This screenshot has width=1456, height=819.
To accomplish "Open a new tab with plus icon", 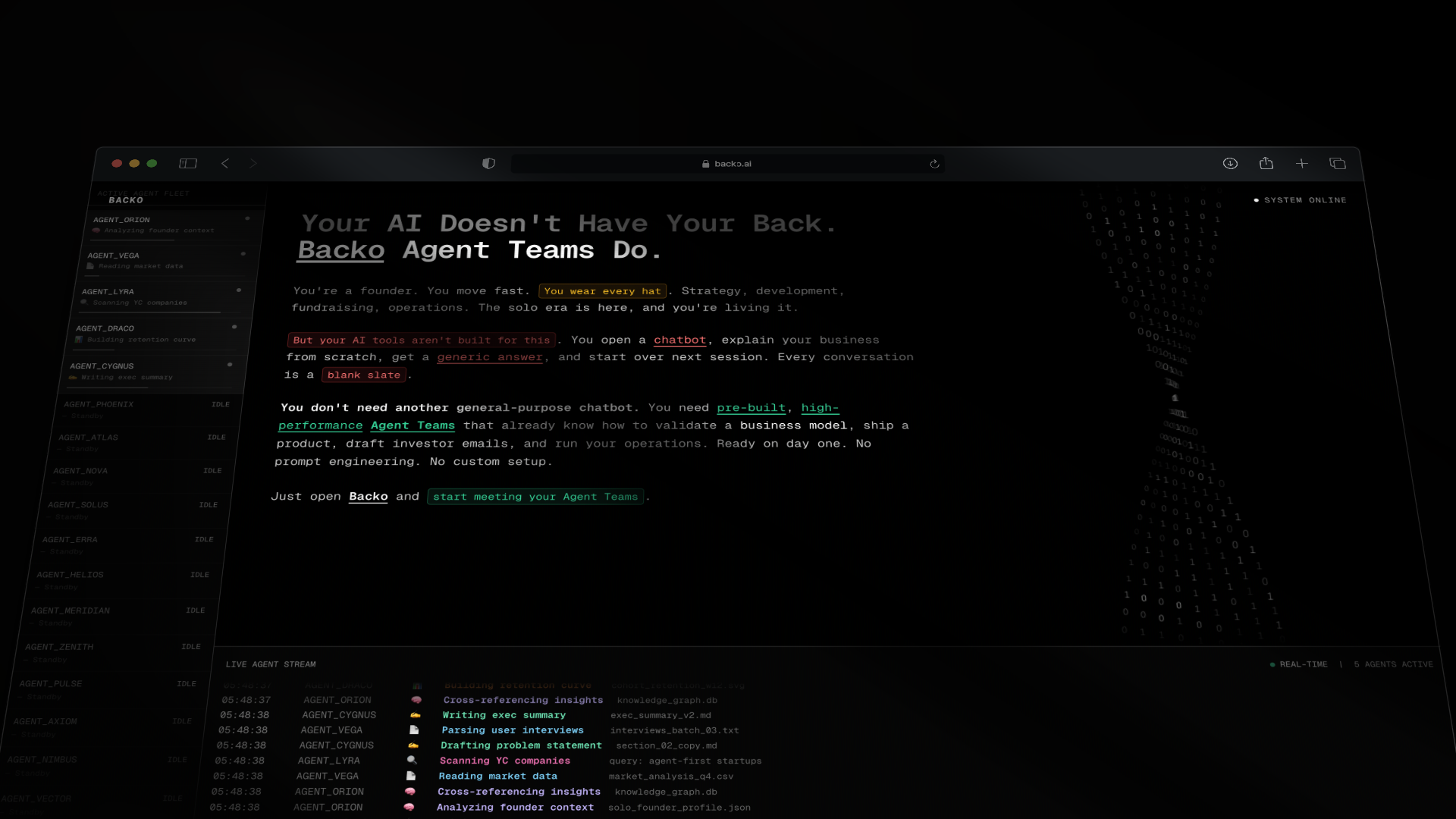I will tap(1302, 164).
